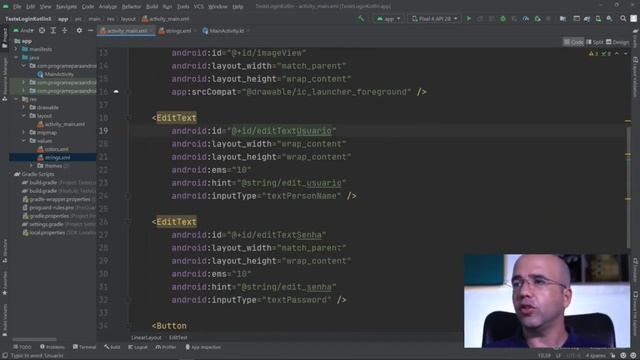The height and width of the screenshot is (360, 640).
Task: Select the activity_main.xml editor tab
Action: tap(126, 31)
